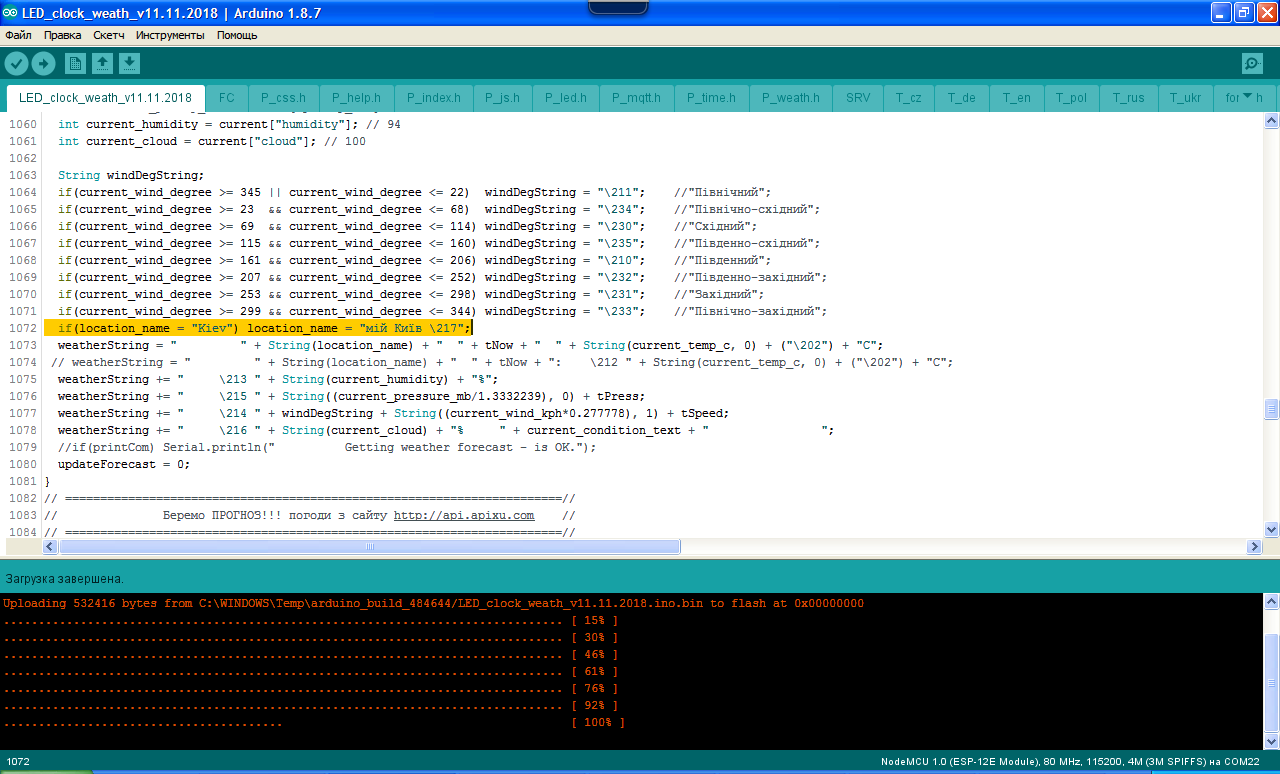Click the console scrollbar up arrow
1280x774 pixels.
[1271, 601]
